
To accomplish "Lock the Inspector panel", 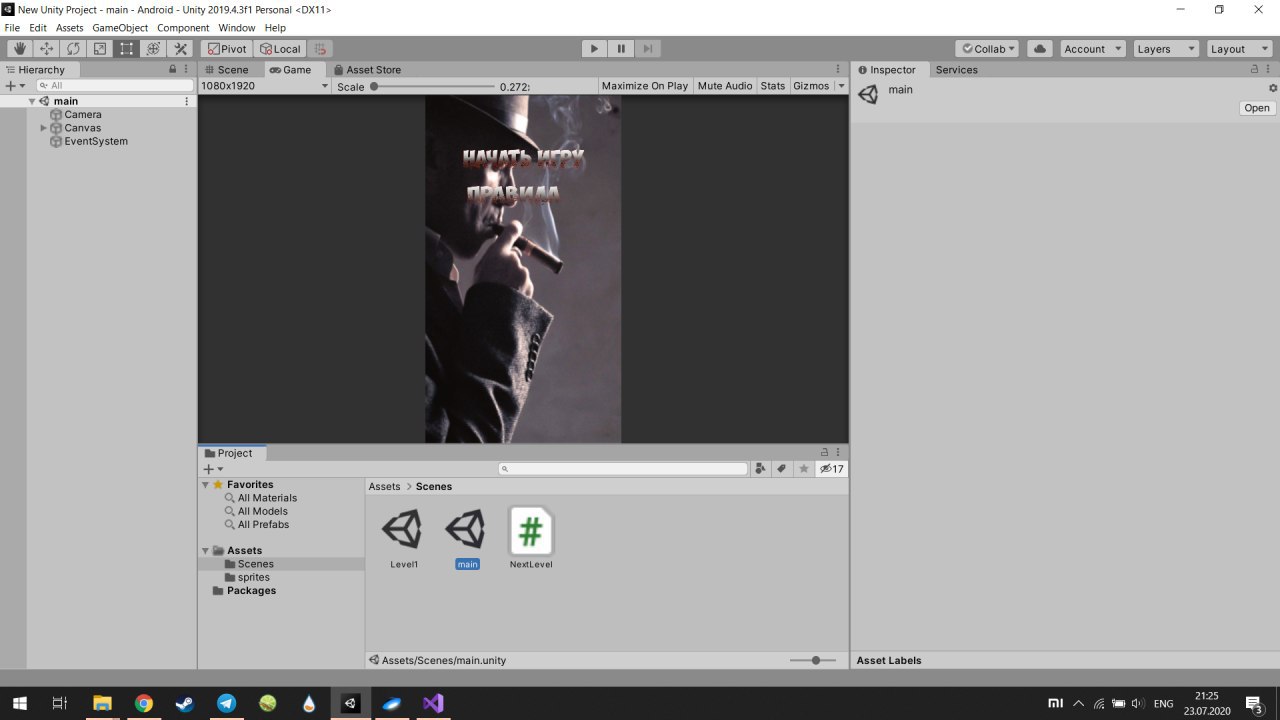I will (1254, 70).
